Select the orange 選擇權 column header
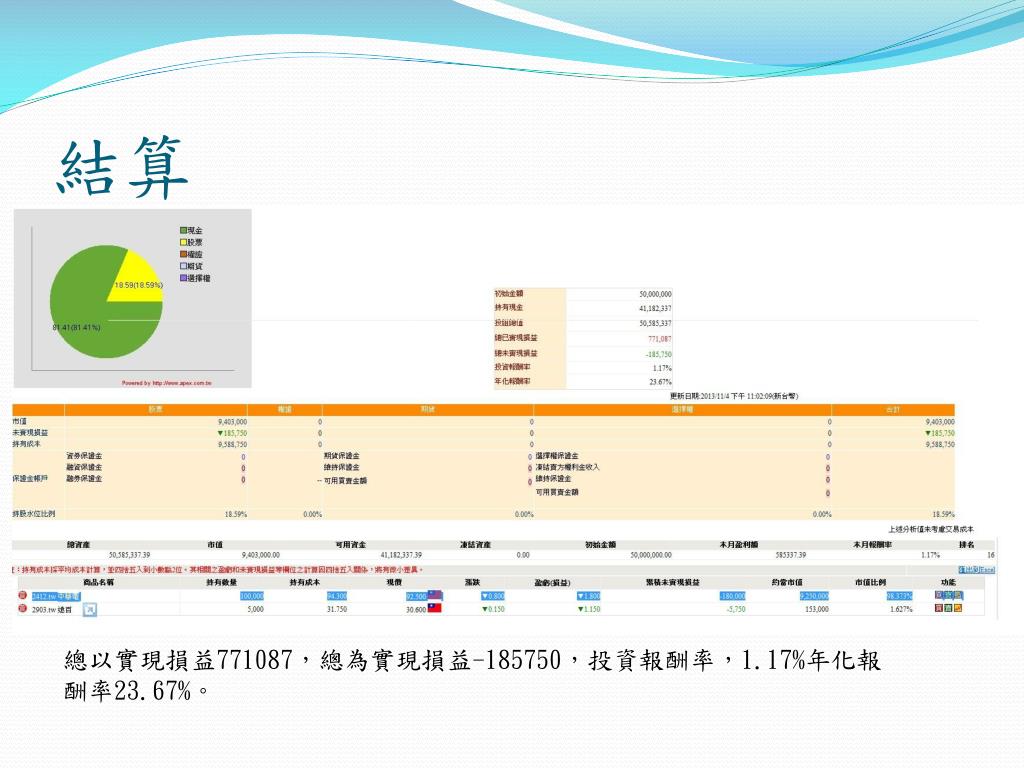1024x768 pixels. tap(682, 409)
